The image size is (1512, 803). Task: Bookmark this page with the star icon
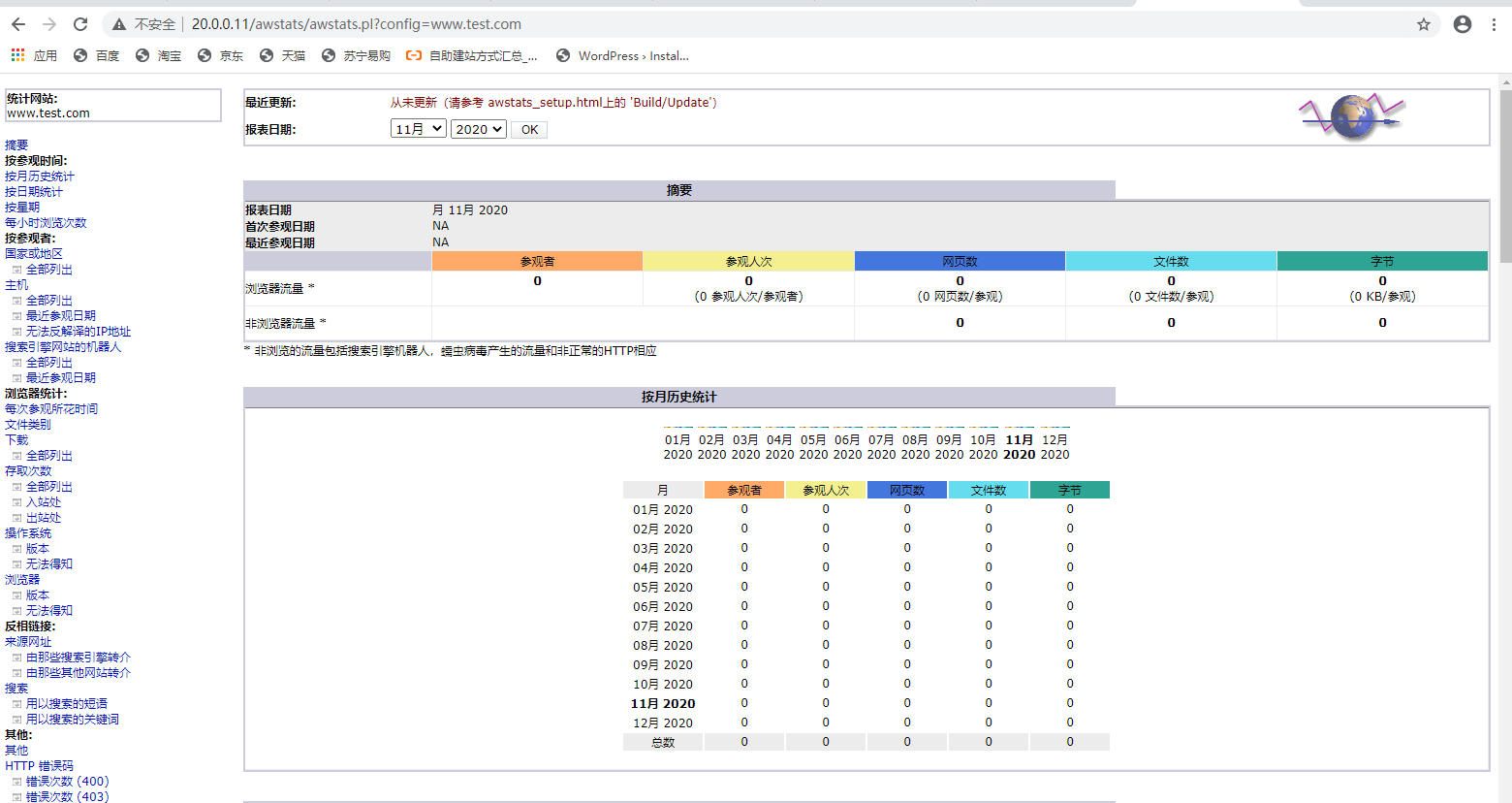1424,24
